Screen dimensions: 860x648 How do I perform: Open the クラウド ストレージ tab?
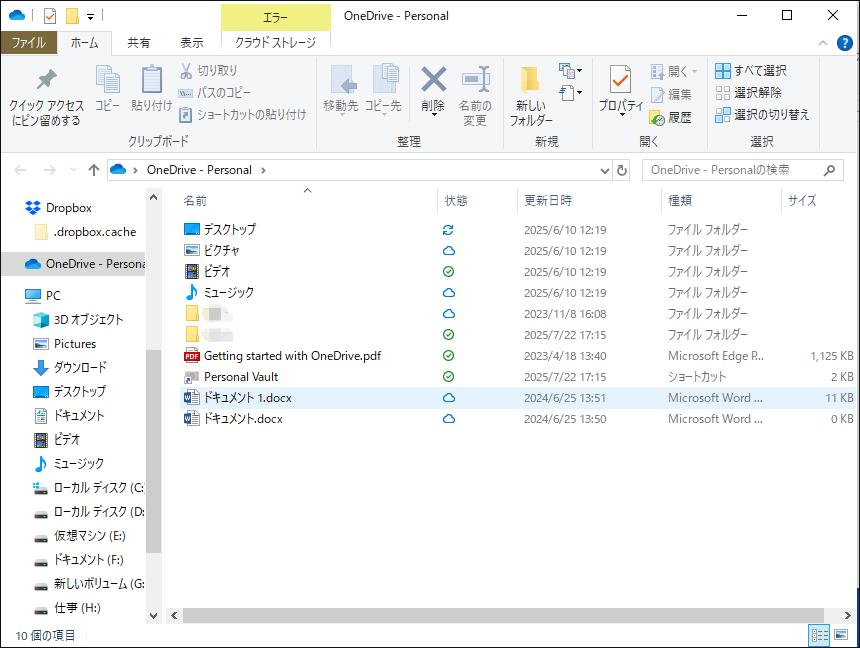coord(275,42)
